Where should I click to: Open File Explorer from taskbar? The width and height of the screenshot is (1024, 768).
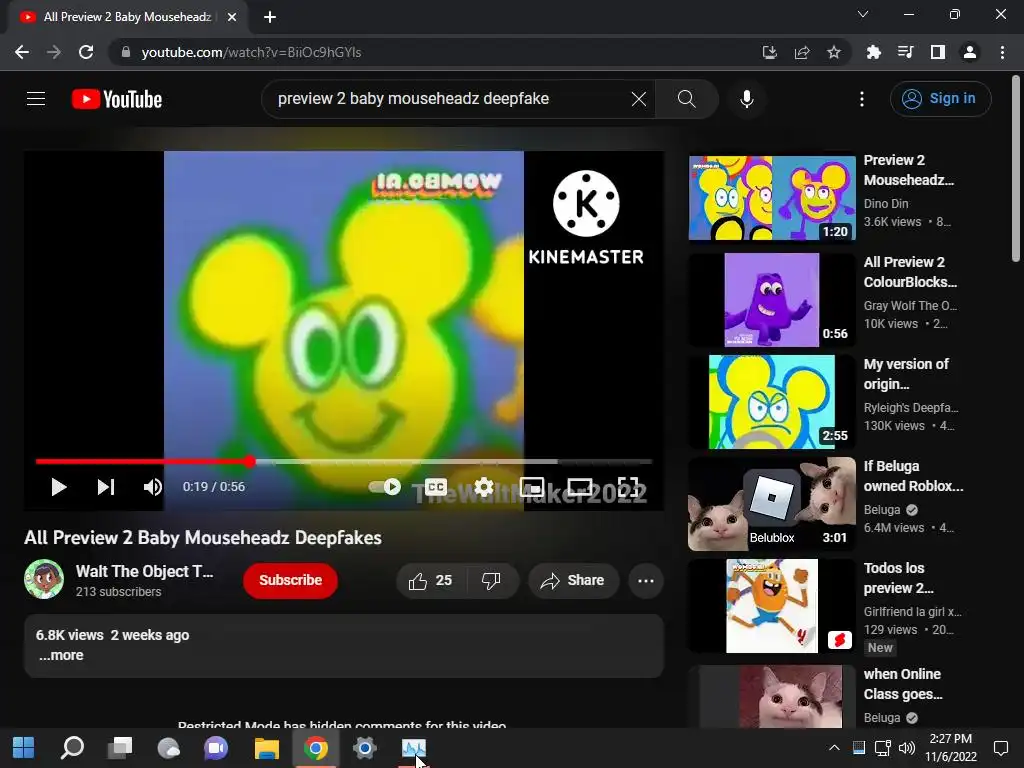(x=266, y=748)
